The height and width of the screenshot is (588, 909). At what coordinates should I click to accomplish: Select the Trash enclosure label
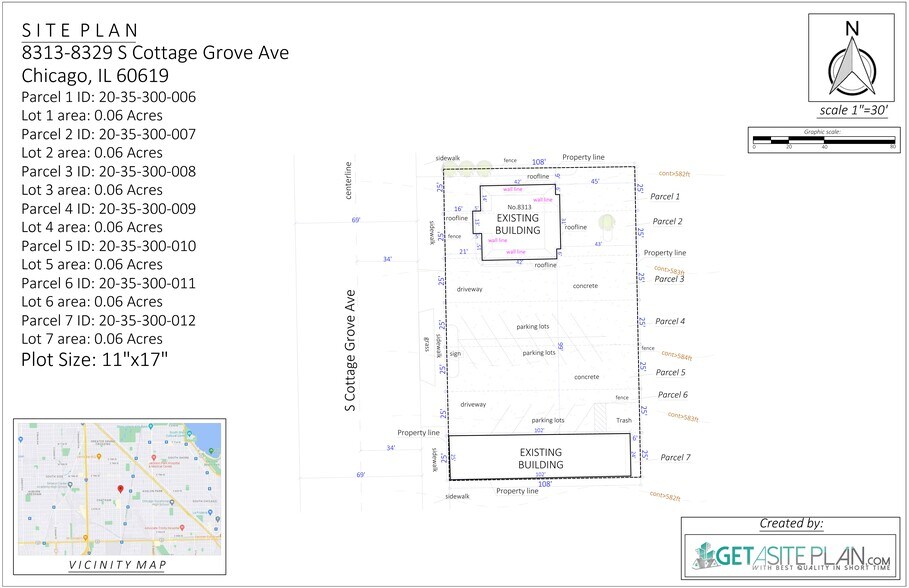[622, 420]
